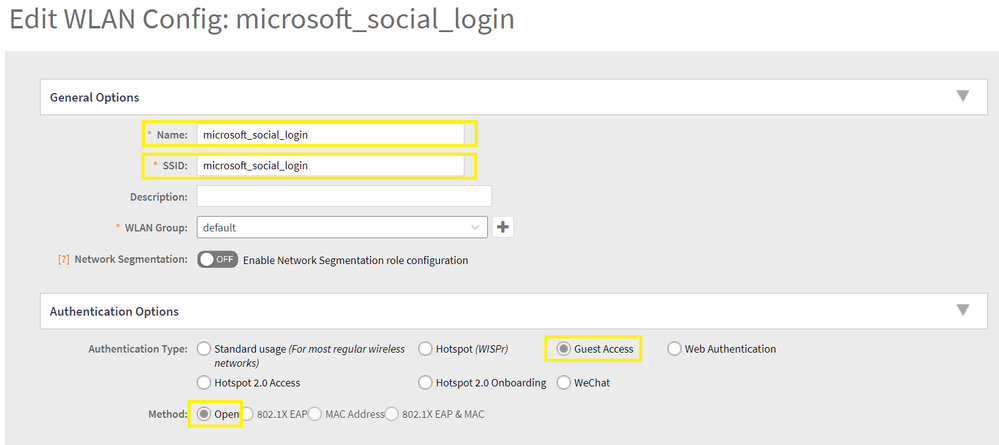Viewport: 999px width, 445px height.
Task: Select the Open method radio button
Action: 204,413
